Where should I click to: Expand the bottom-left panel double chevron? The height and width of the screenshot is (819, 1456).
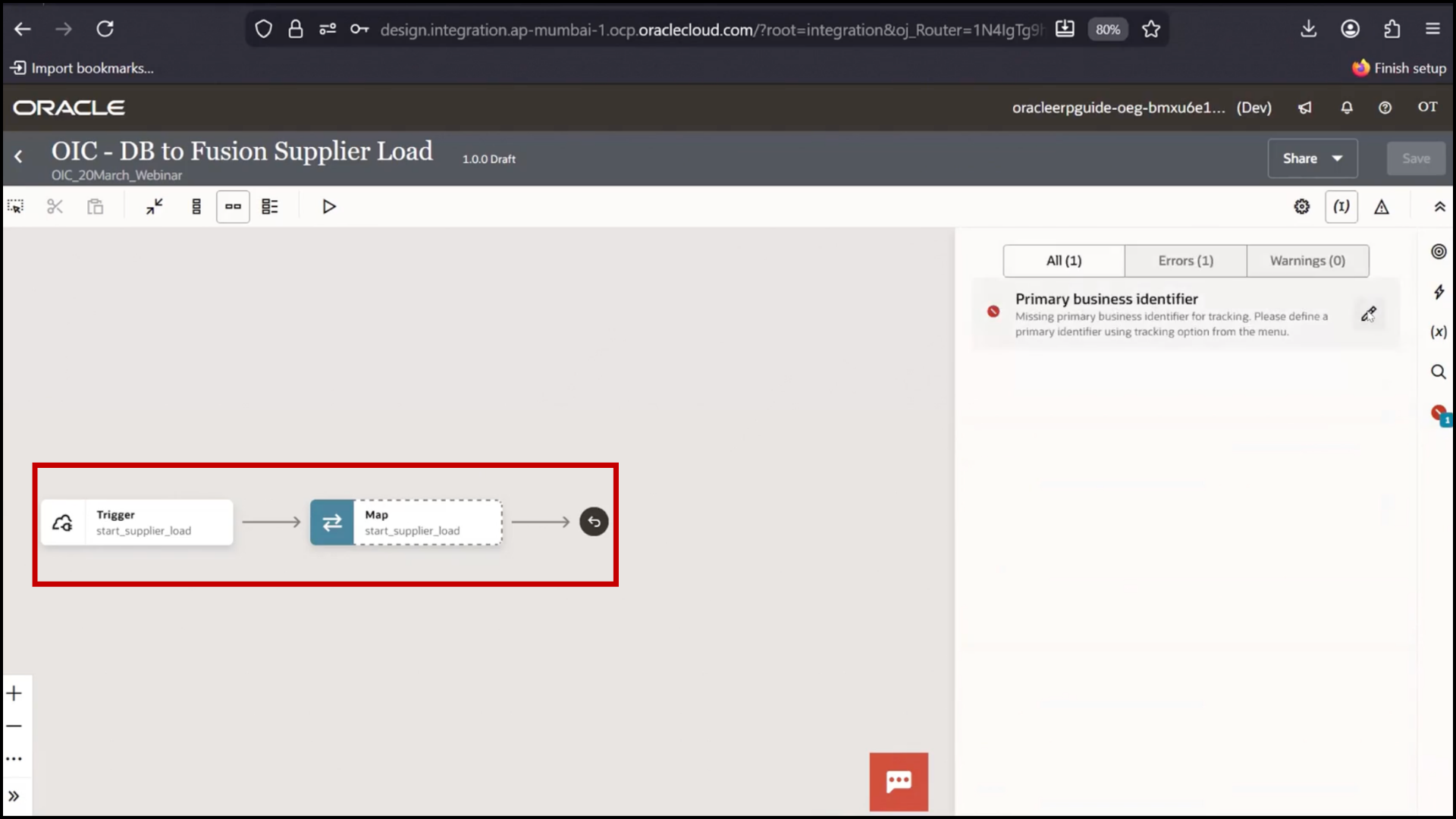(x=14, y=796)
